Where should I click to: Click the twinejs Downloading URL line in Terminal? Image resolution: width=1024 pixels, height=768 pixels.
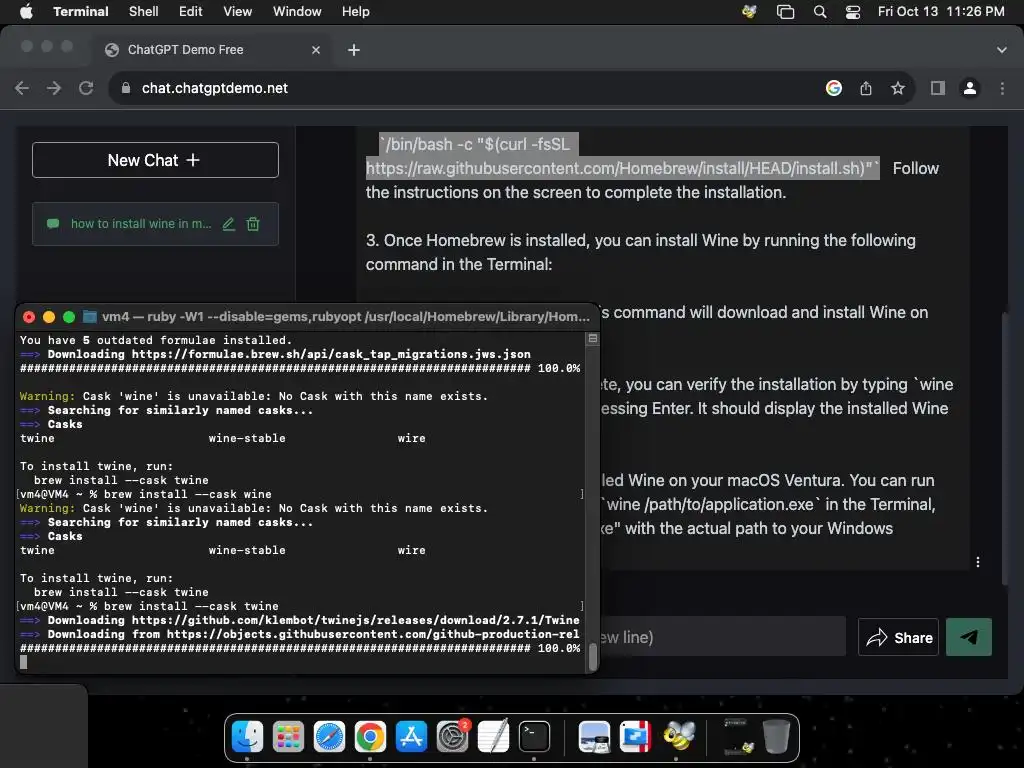pyautogui.click(x=300, y=620)
